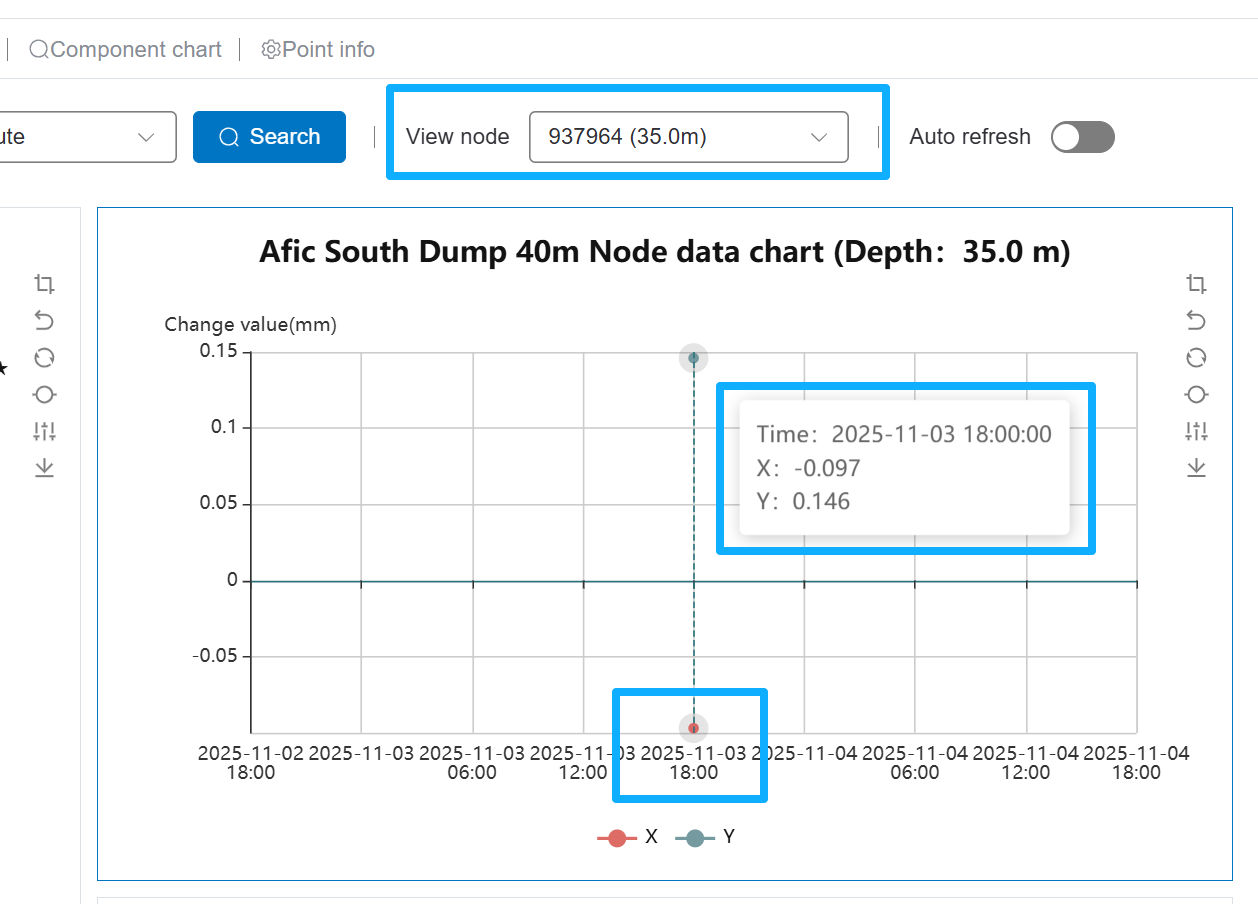Switch to Component chart tab

tap(125, 49)
